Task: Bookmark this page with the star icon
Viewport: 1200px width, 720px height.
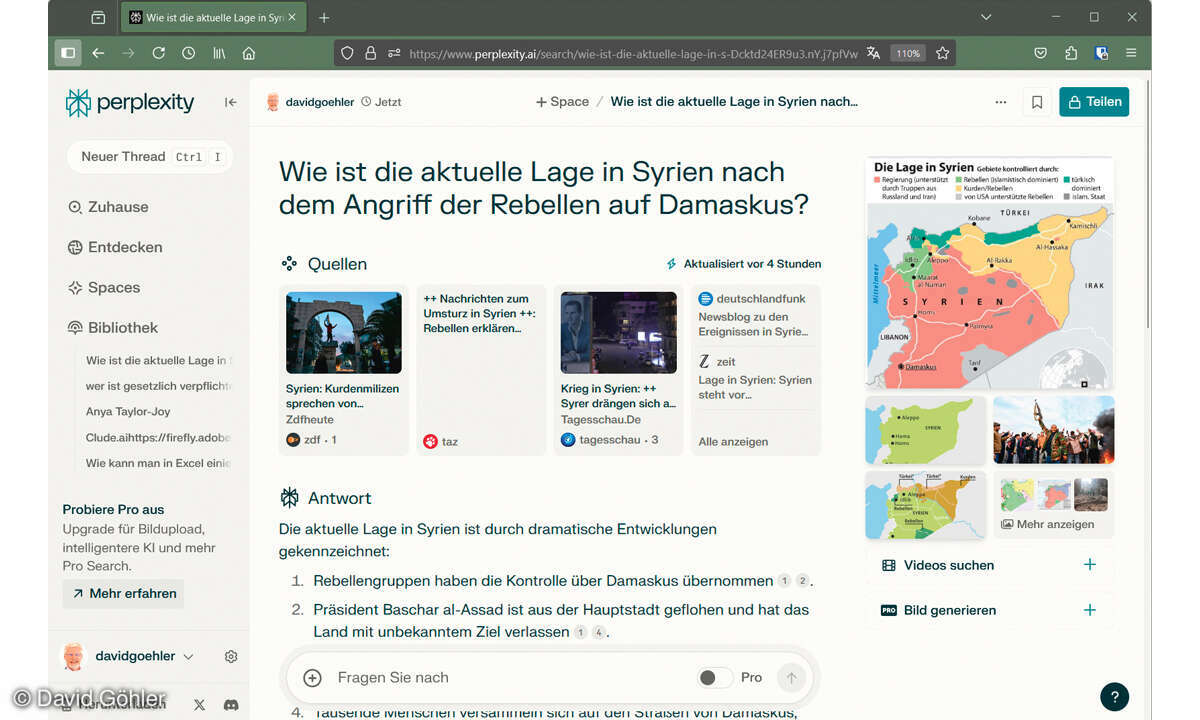Action: (x=942, y=53)
